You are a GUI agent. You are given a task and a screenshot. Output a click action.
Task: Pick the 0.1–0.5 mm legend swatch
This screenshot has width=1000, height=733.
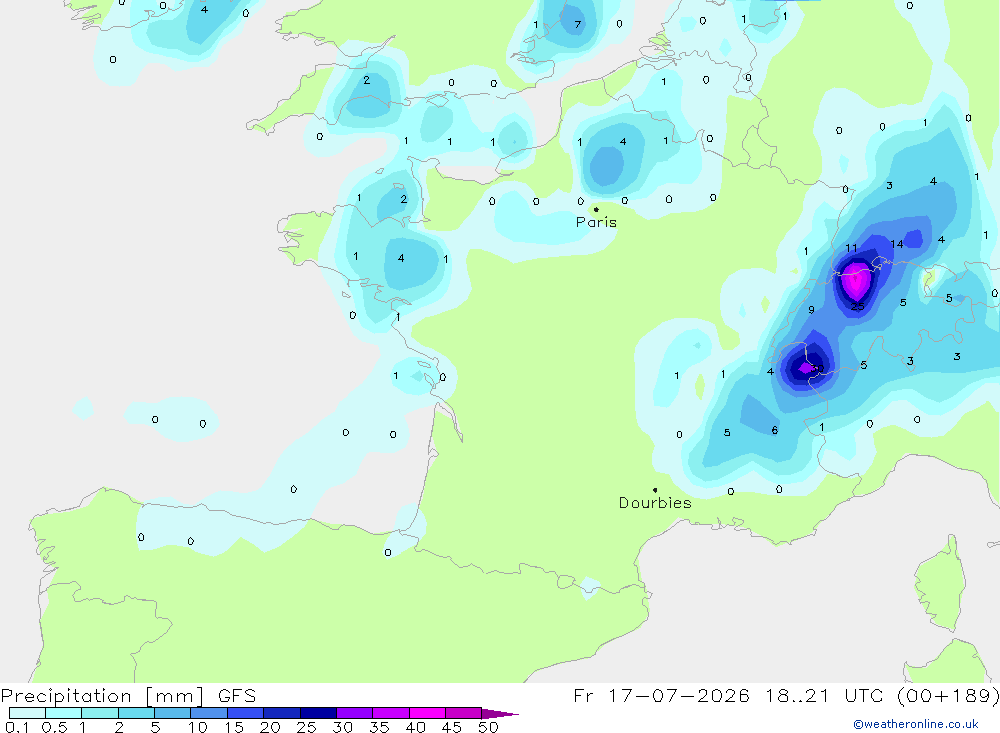[x=27, y=713]
